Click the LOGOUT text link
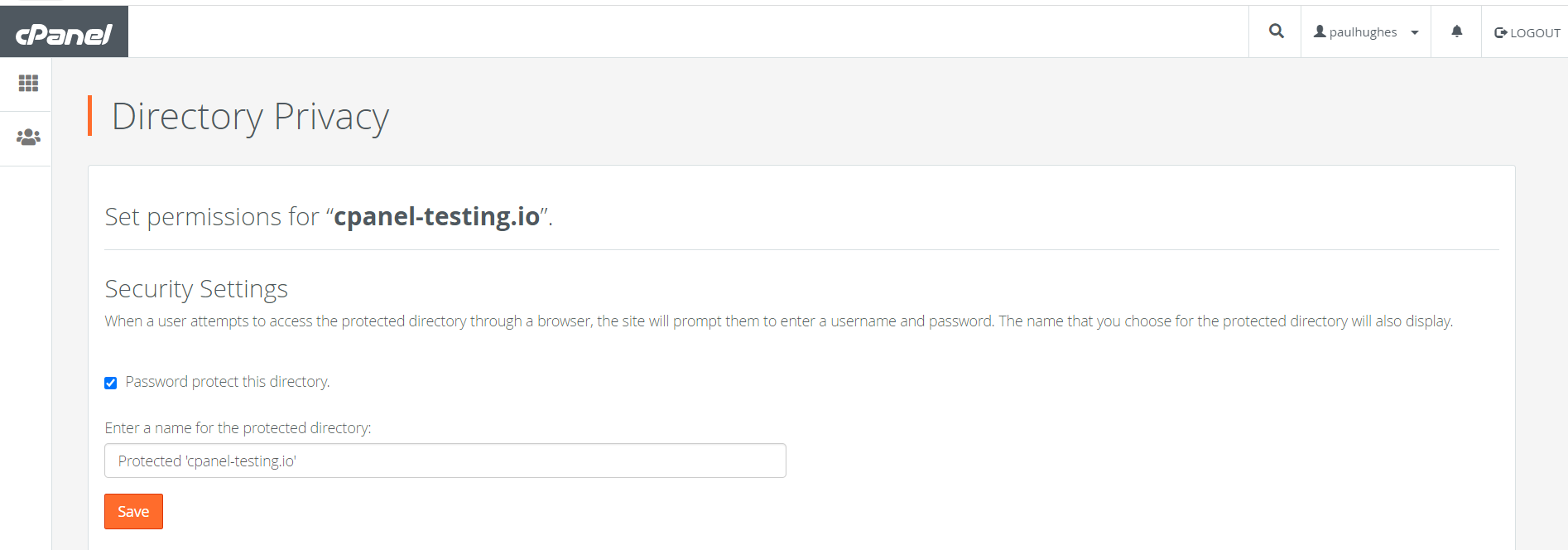Image resolution: width=1568 pixels, height=550 pixels. pos(1535,33)
